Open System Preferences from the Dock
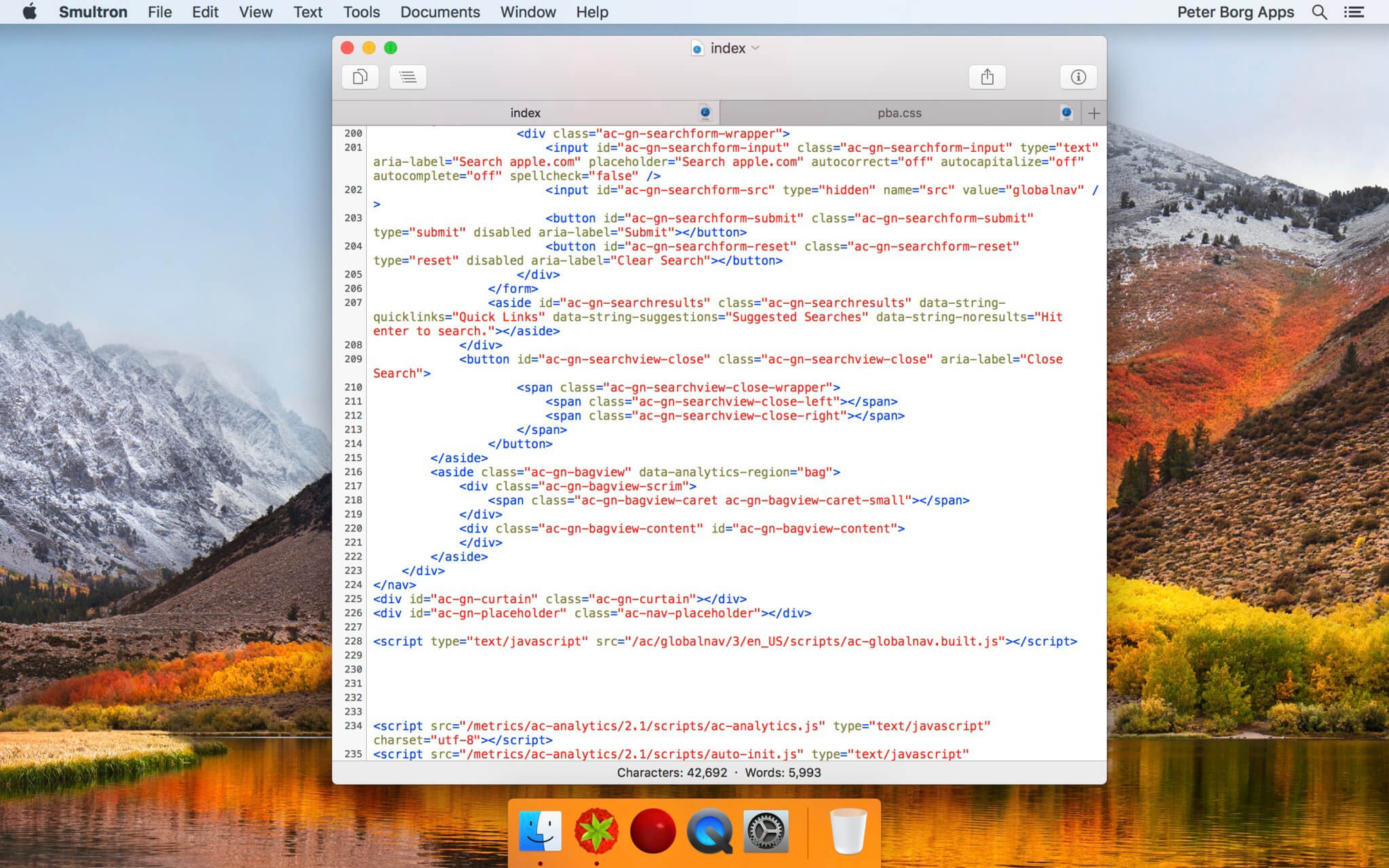This screenshot has width=1389, height=868. click(x=766, y=831)
